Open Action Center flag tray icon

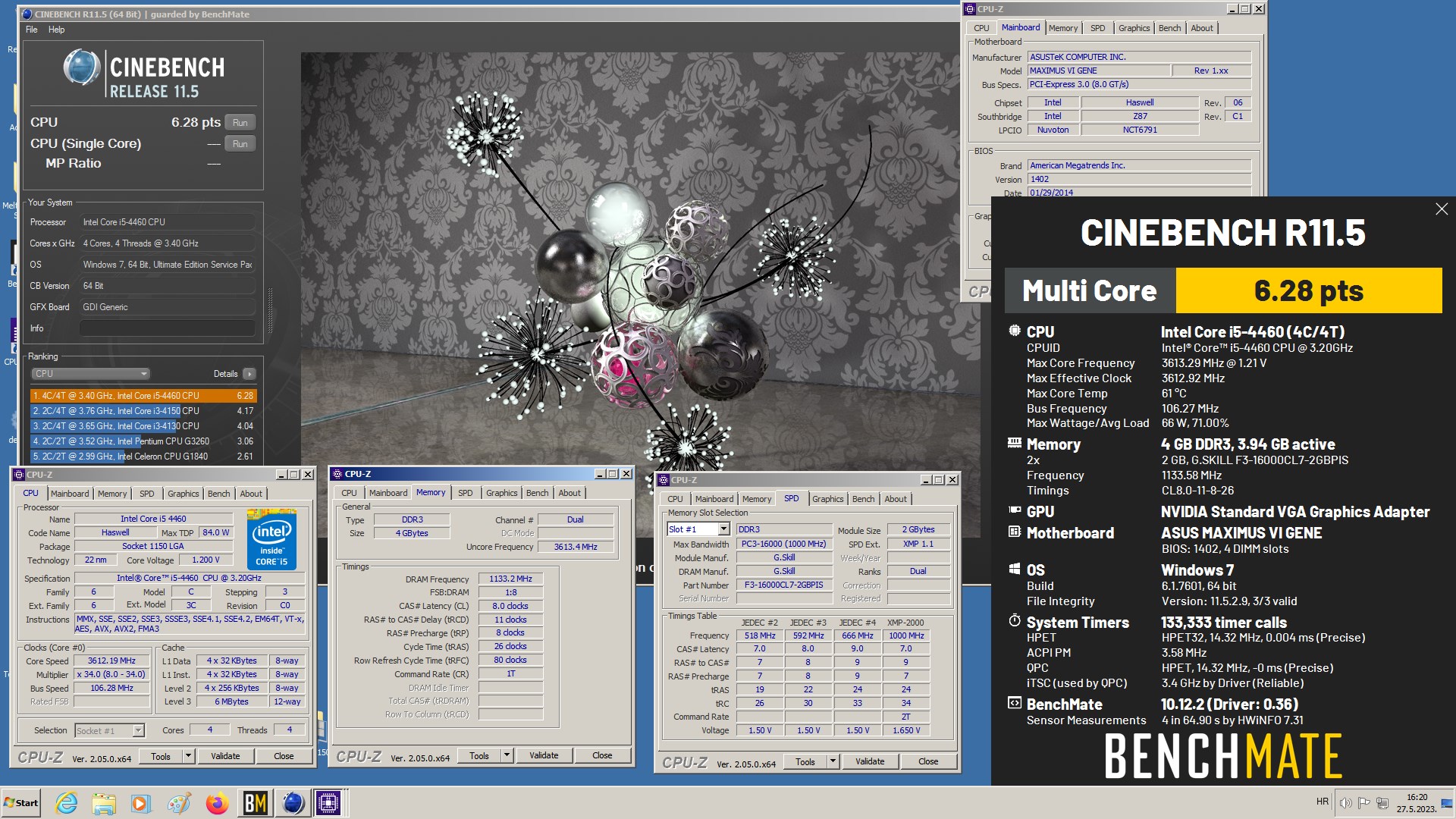(x=1363, y=802)
